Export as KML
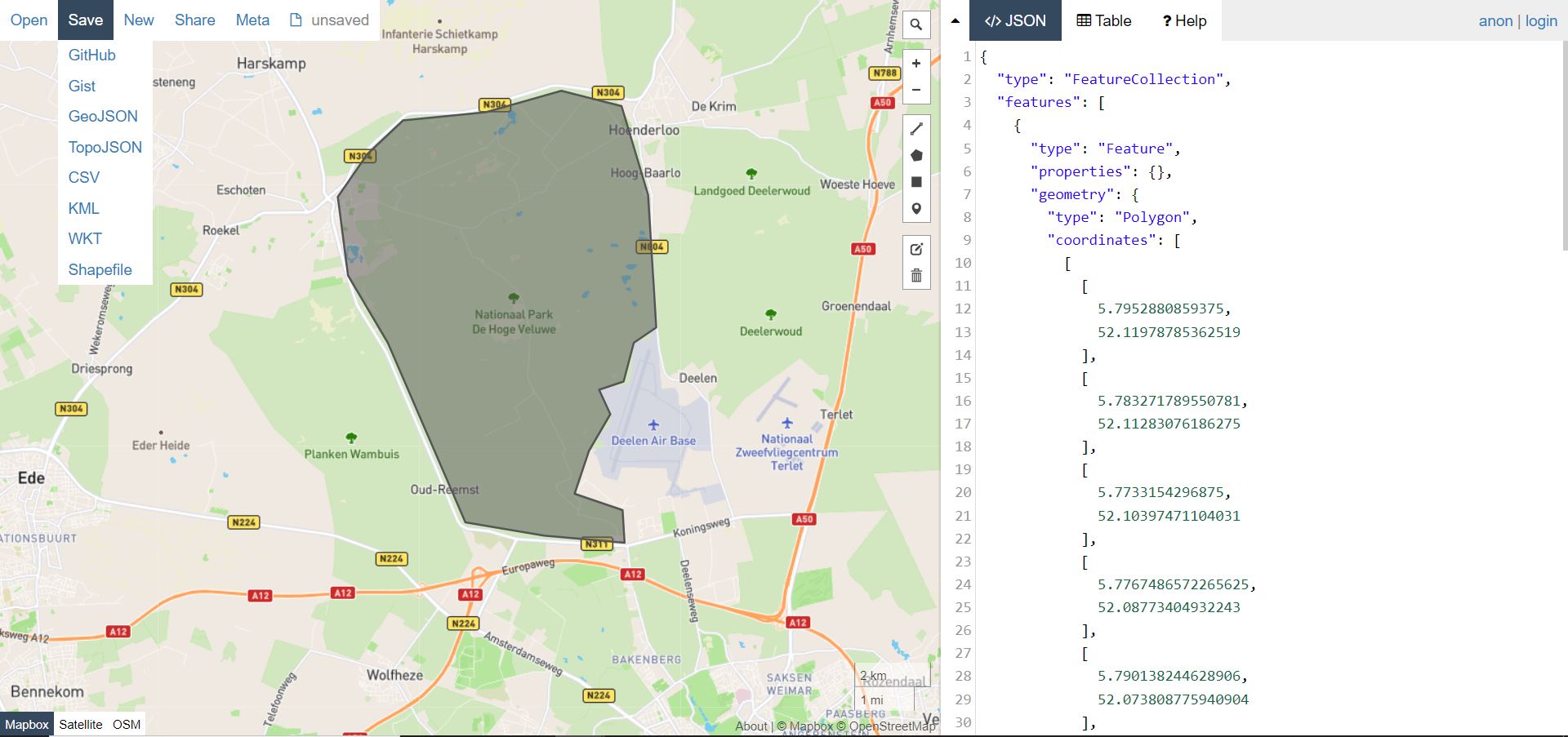The height and width of the screenshot is (737, 1568). tap(83, 208)
